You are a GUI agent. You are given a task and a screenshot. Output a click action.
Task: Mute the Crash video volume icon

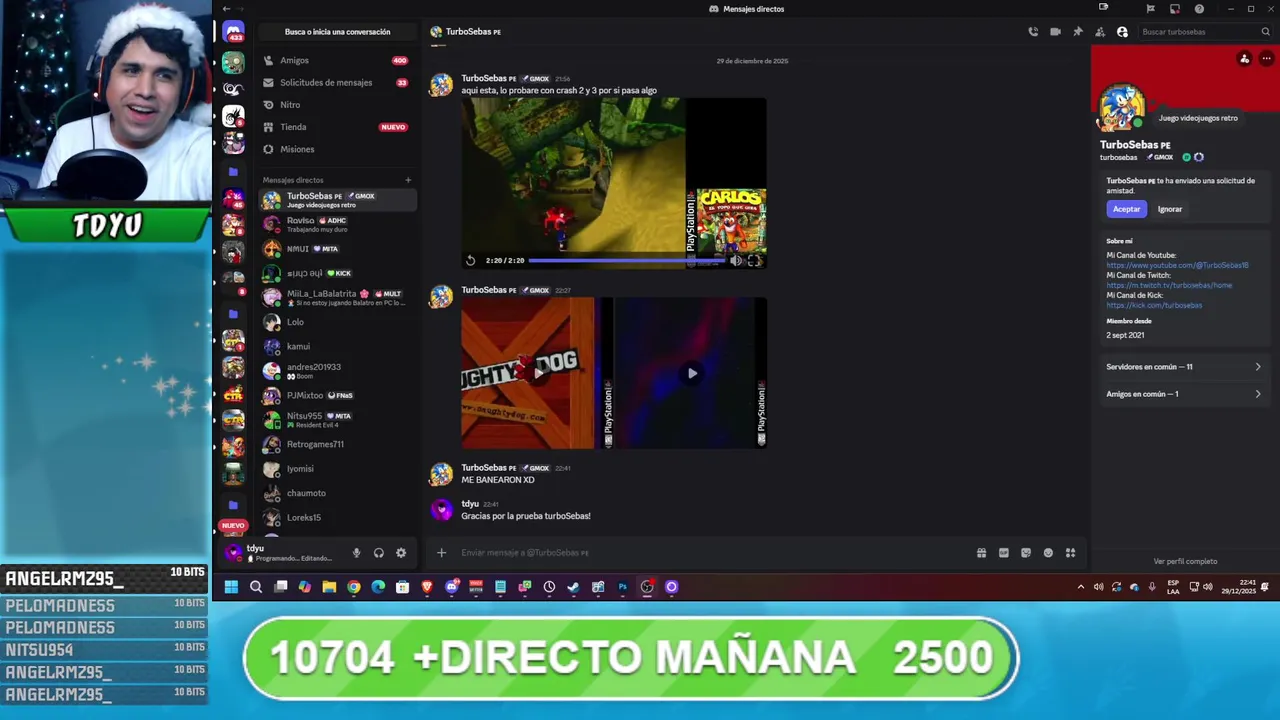[x=736, y=261]
